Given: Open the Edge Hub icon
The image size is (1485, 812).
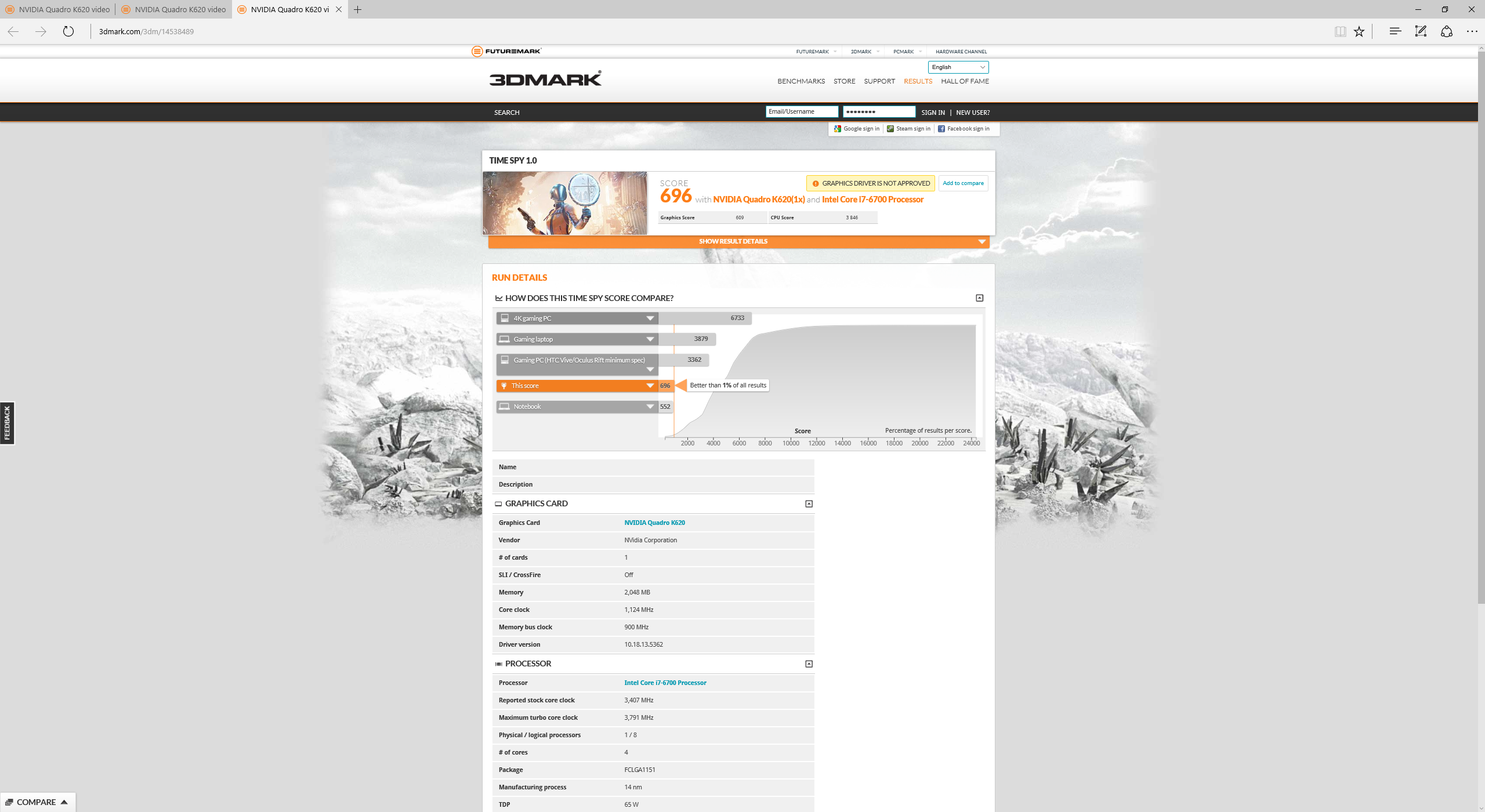Looking at the screenshot, I should [1395, 31].
